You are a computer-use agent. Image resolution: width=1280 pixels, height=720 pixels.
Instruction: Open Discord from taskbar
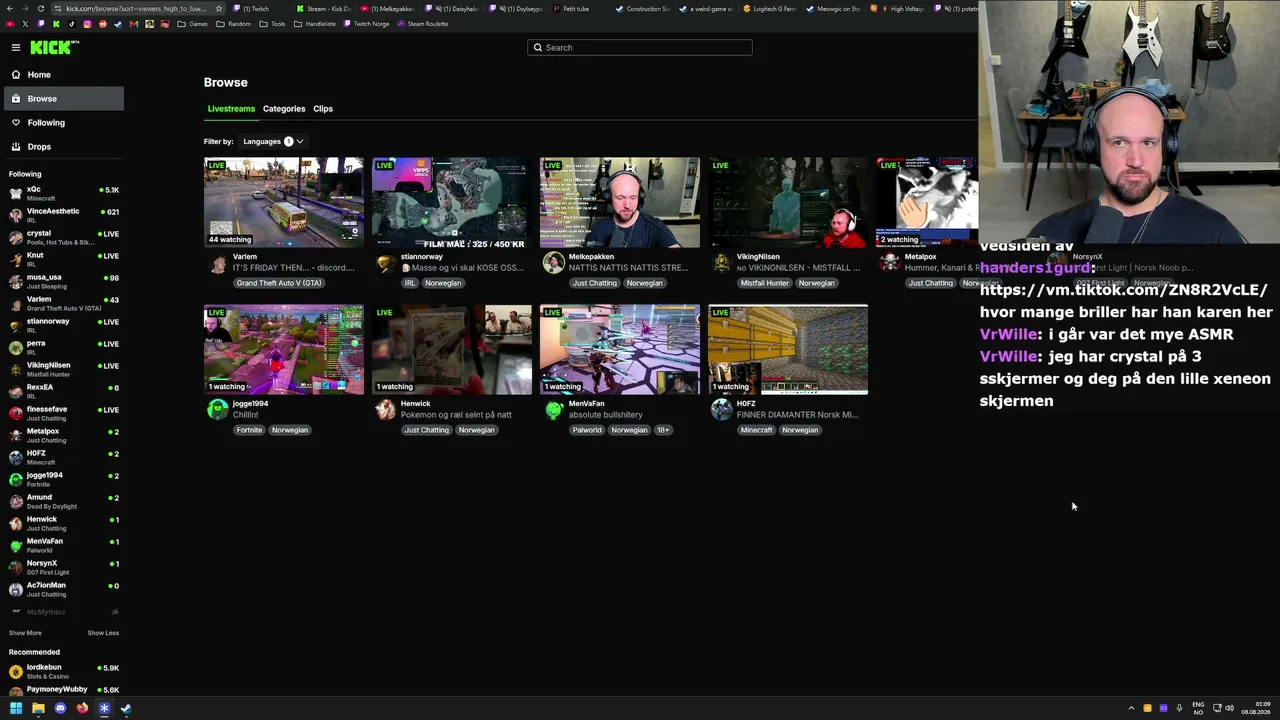[x=60, y=709]
